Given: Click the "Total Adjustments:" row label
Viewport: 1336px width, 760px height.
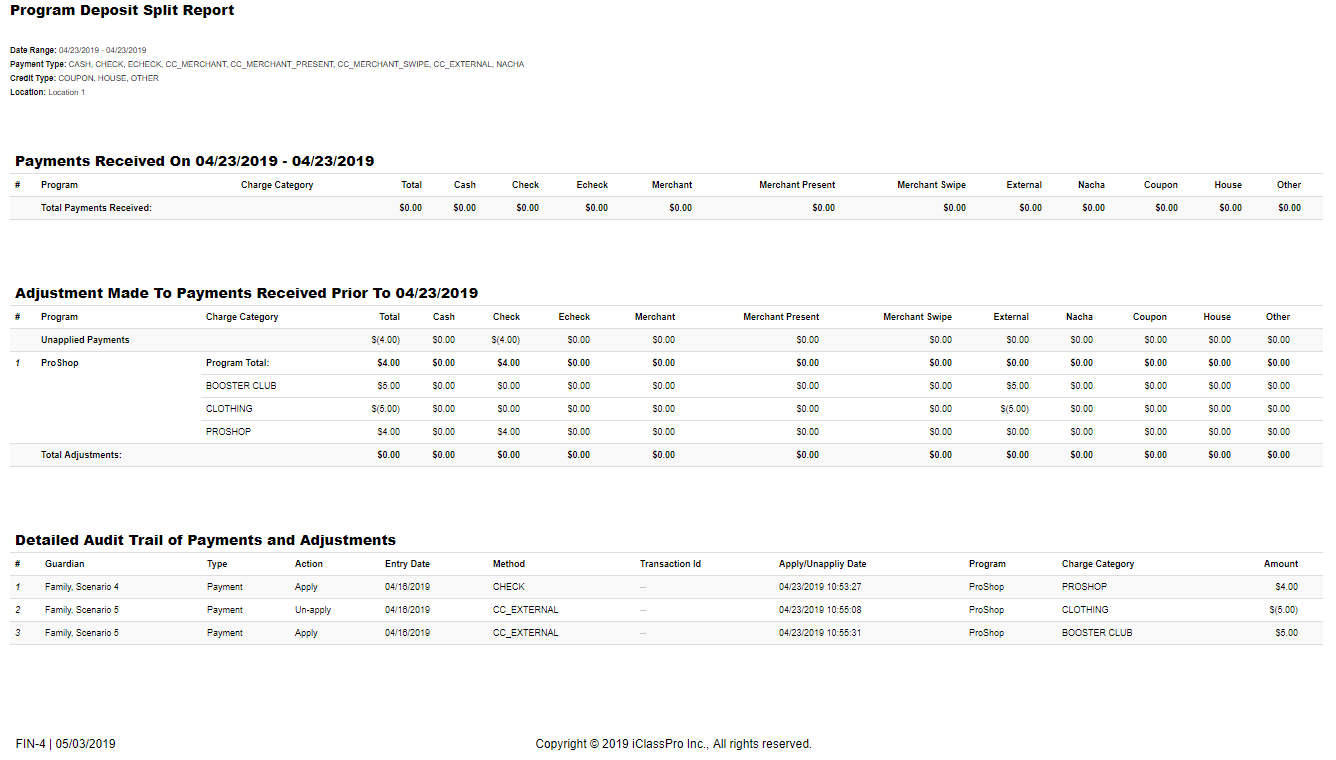Looking at the screenshot, I should (x=81, y=455).
